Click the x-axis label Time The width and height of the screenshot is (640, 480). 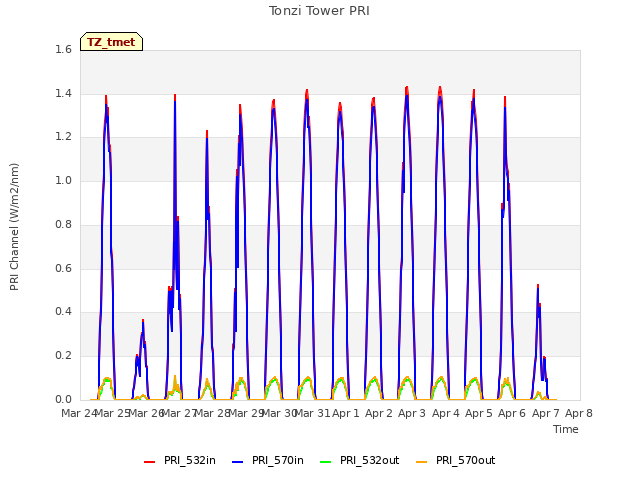point(566,429)
